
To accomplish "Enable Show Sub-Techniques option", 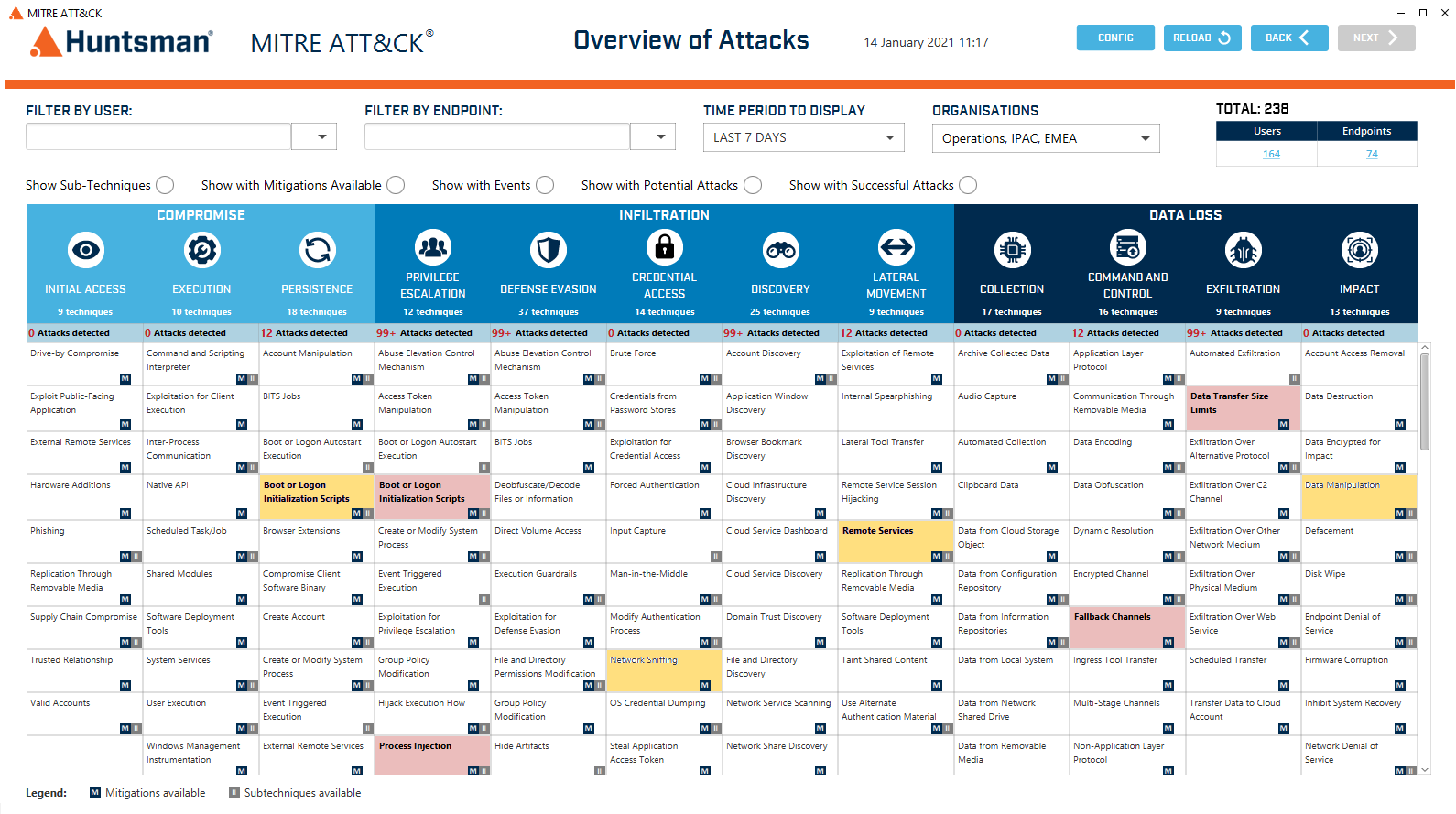I will point(165,185).
